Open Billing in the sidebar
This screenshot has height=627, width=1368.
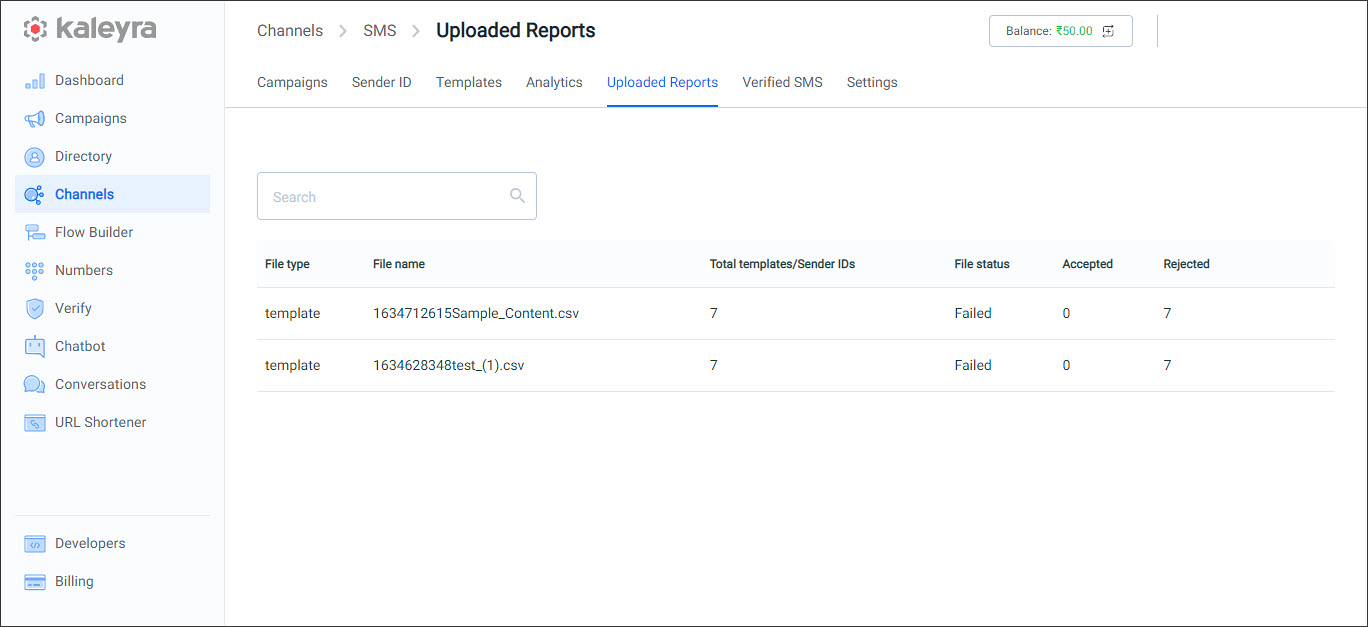tap(112, 581)
